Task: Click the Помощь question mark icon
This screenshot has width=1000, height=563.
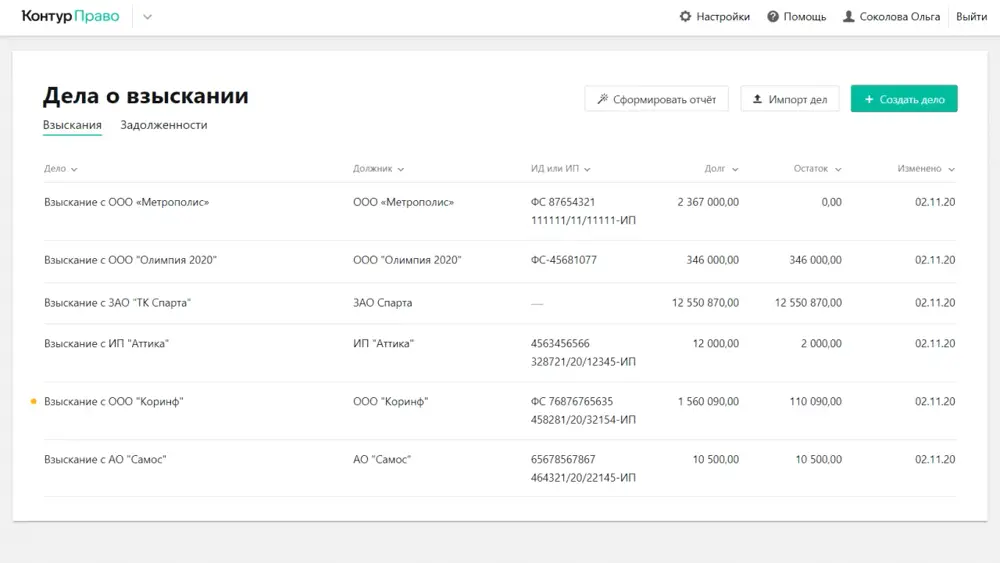Action: (x=773, y=17)
